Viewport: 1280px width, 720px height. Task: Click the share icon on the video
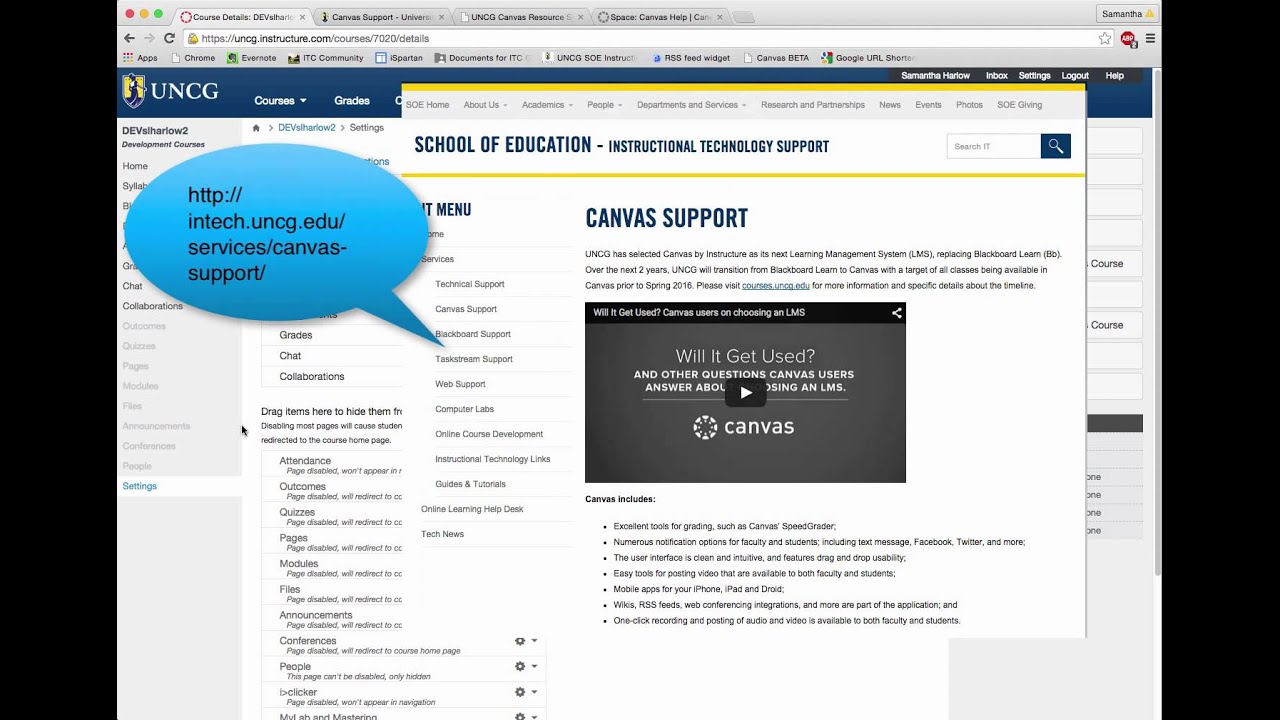pos(897,312)
